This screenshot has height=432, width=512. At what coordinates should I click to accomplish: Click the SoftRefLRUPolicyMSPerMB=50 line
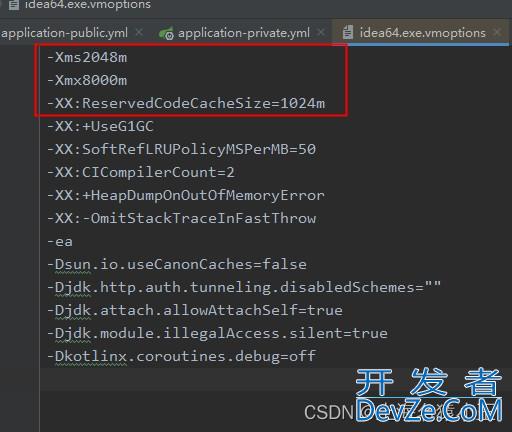[x=182, y=149]
